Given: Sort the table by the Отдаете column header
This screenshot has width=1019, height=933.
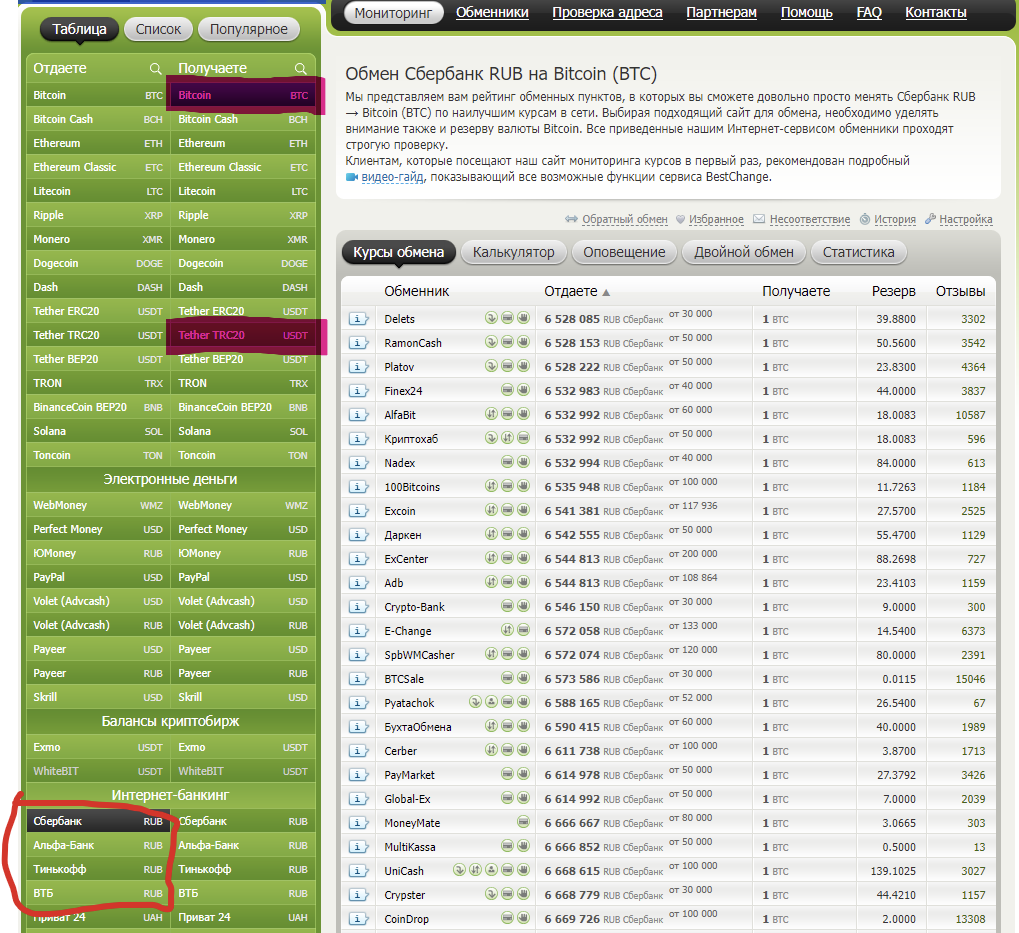Looking at the screenshot, I should 571,291.
